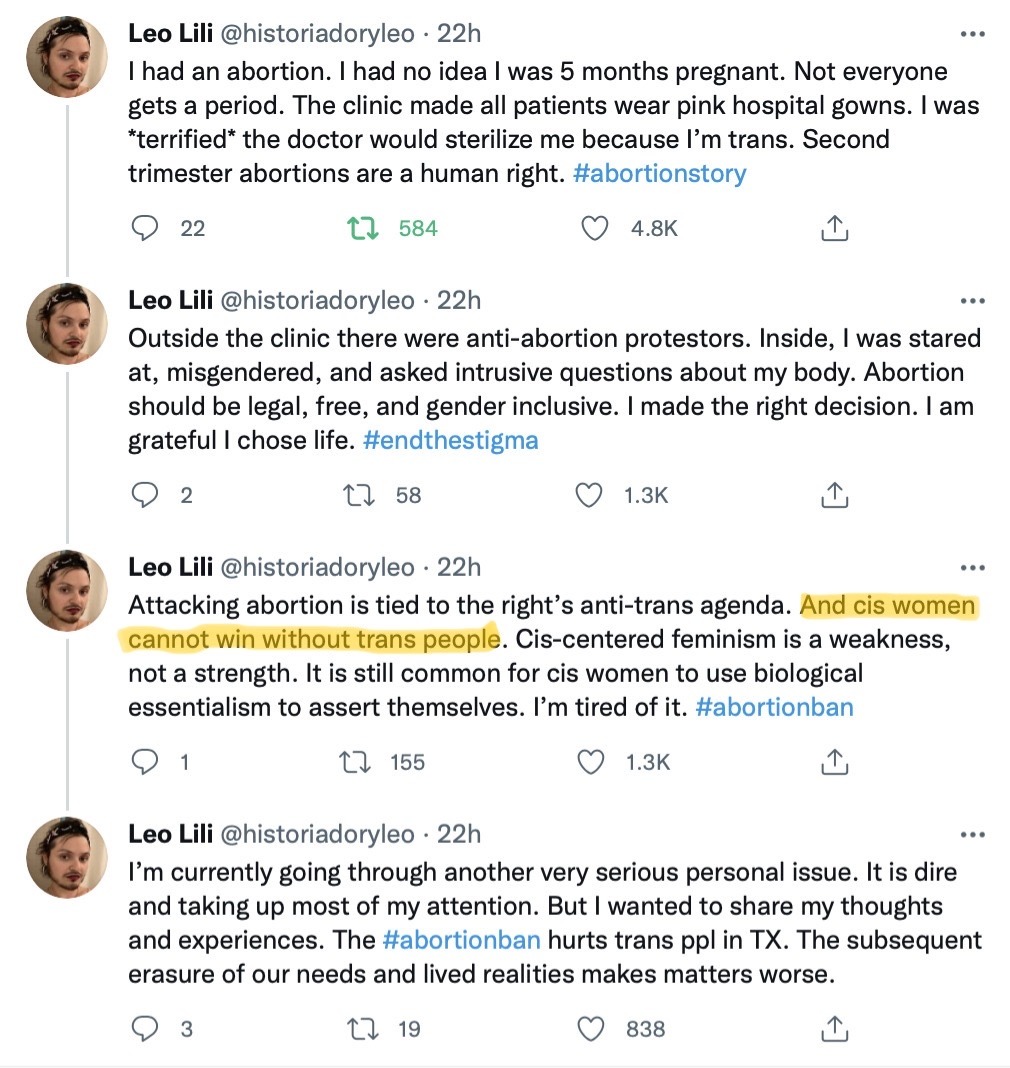Reply to the anti-abortion protestors tweet
The image size is (1010, 1068).
pyautogui.click(x=144, y=495)
